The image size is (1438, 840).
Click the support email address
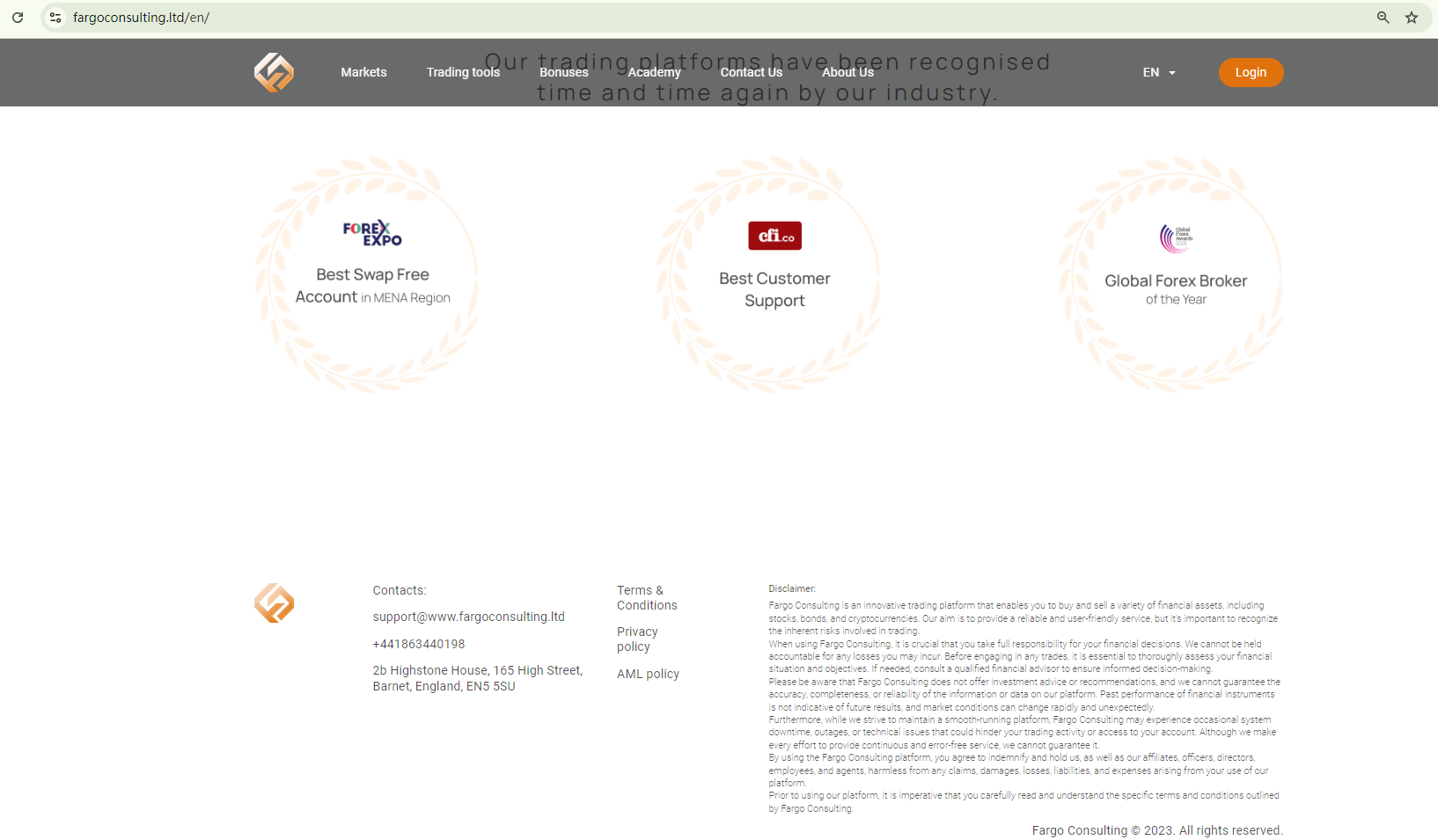point(468,617)
